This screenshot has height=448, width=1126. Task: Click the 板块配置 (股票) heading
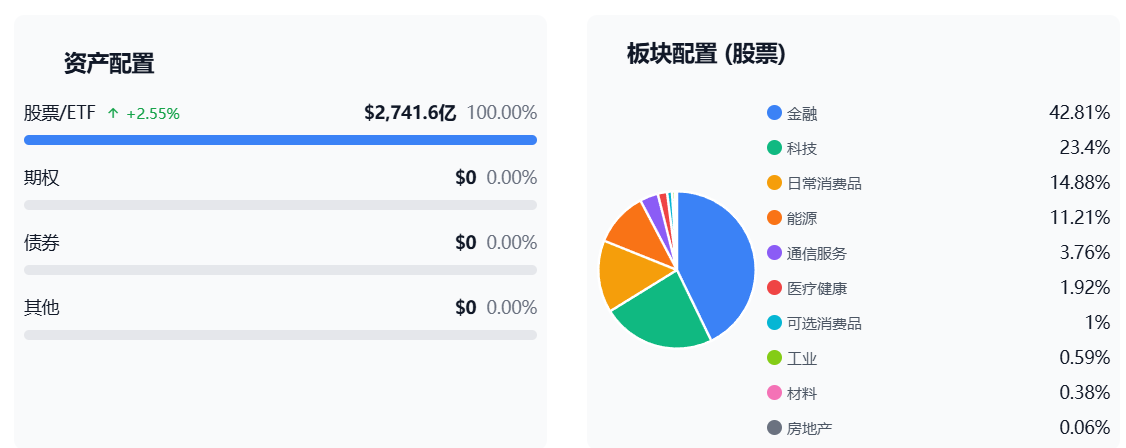click(x=706, y=54)
